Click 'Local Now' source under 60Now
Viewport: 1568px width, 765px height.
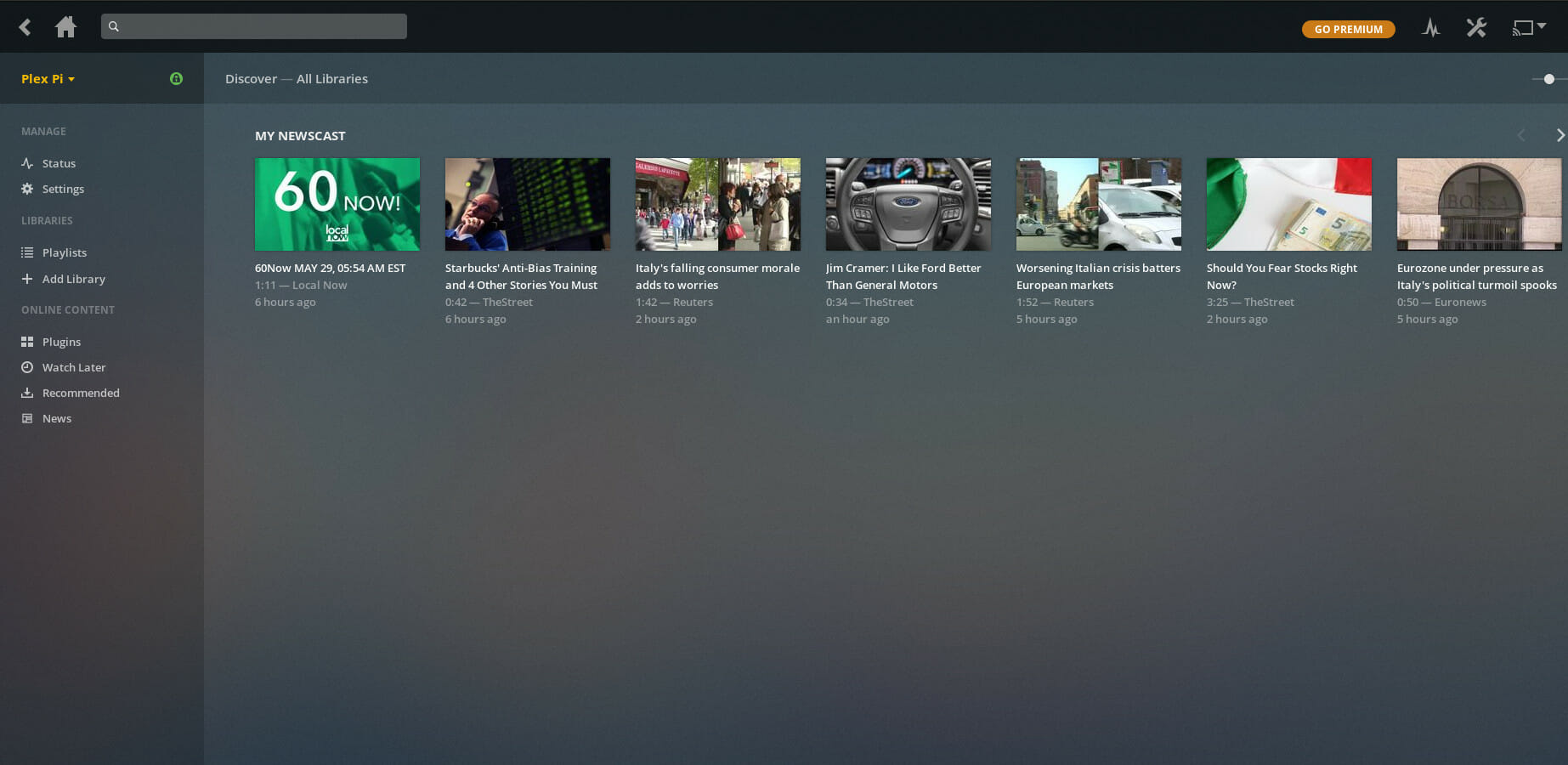tap(320, 285)
